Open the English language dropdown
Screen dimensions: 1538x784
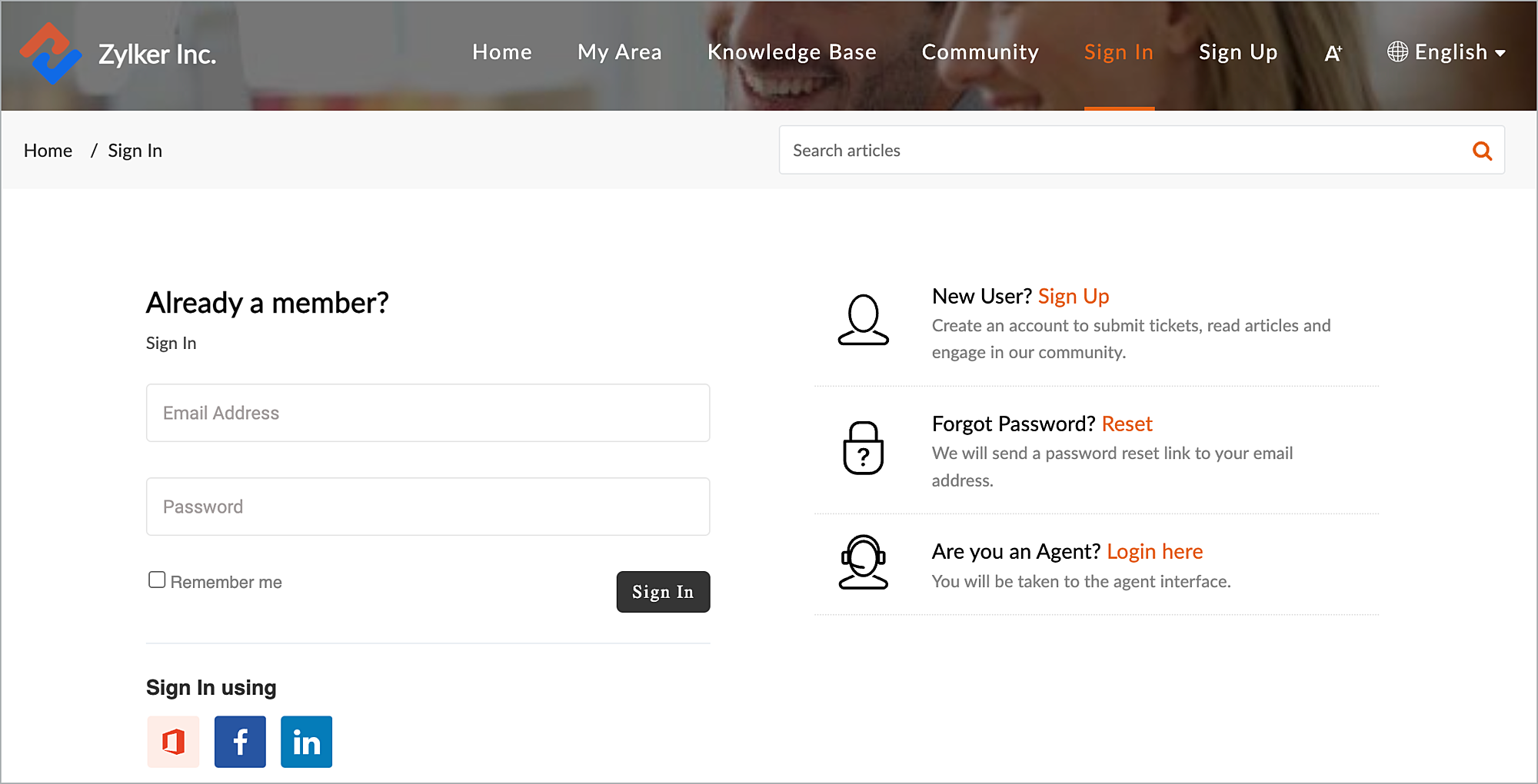coord(1446,52)
